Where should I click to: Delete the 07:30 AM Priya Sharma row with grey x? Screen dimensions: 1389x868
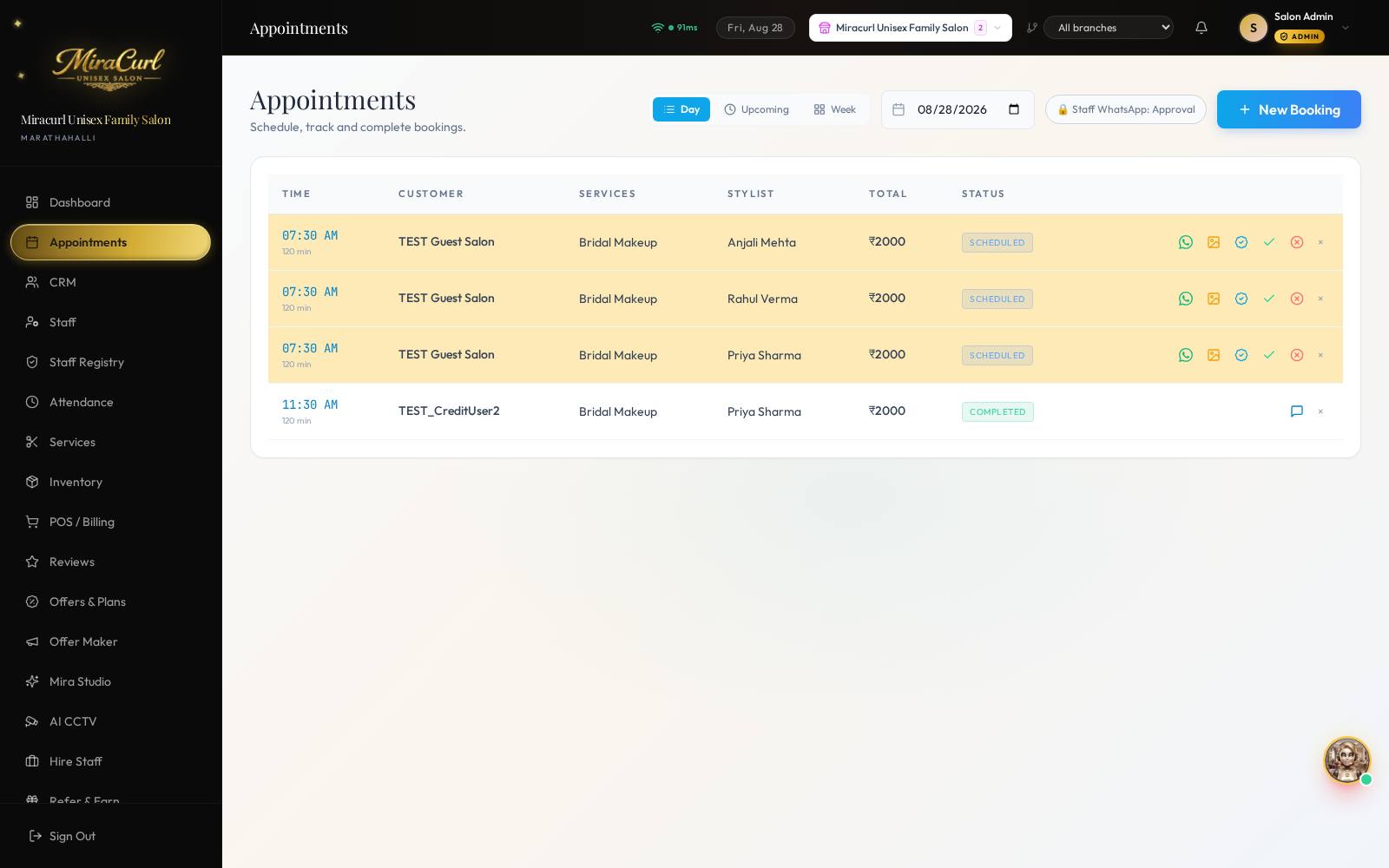[1320, 355]
